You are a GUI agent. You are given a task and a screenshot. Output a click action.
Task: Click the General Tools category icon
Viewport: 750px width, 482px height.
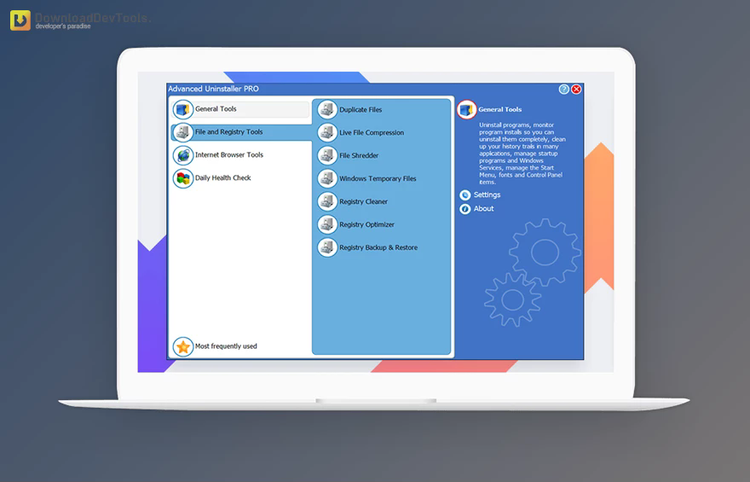(183, 110)
